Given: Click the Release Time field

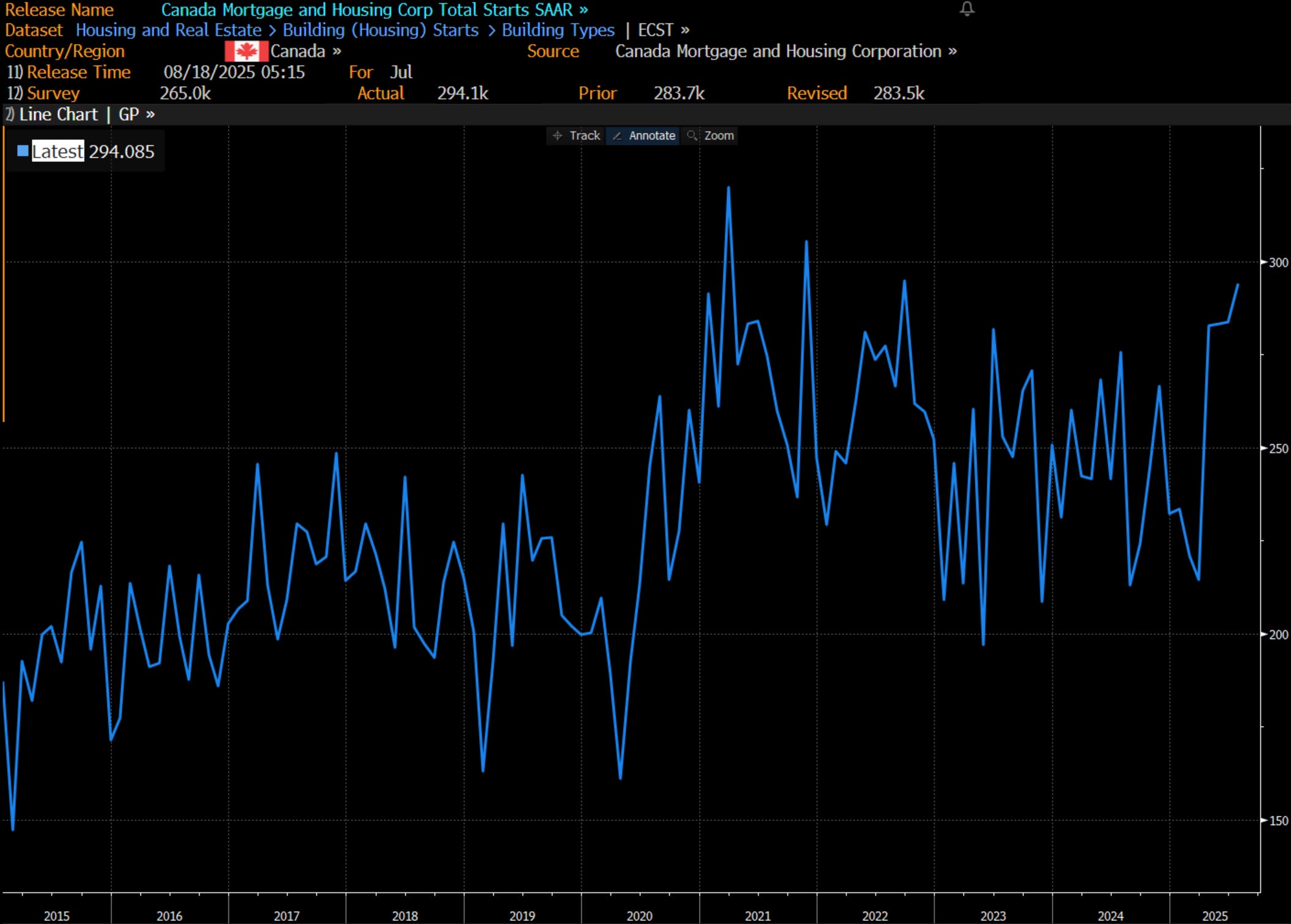Looking at the screenshot, I should (x=78, y=72).
